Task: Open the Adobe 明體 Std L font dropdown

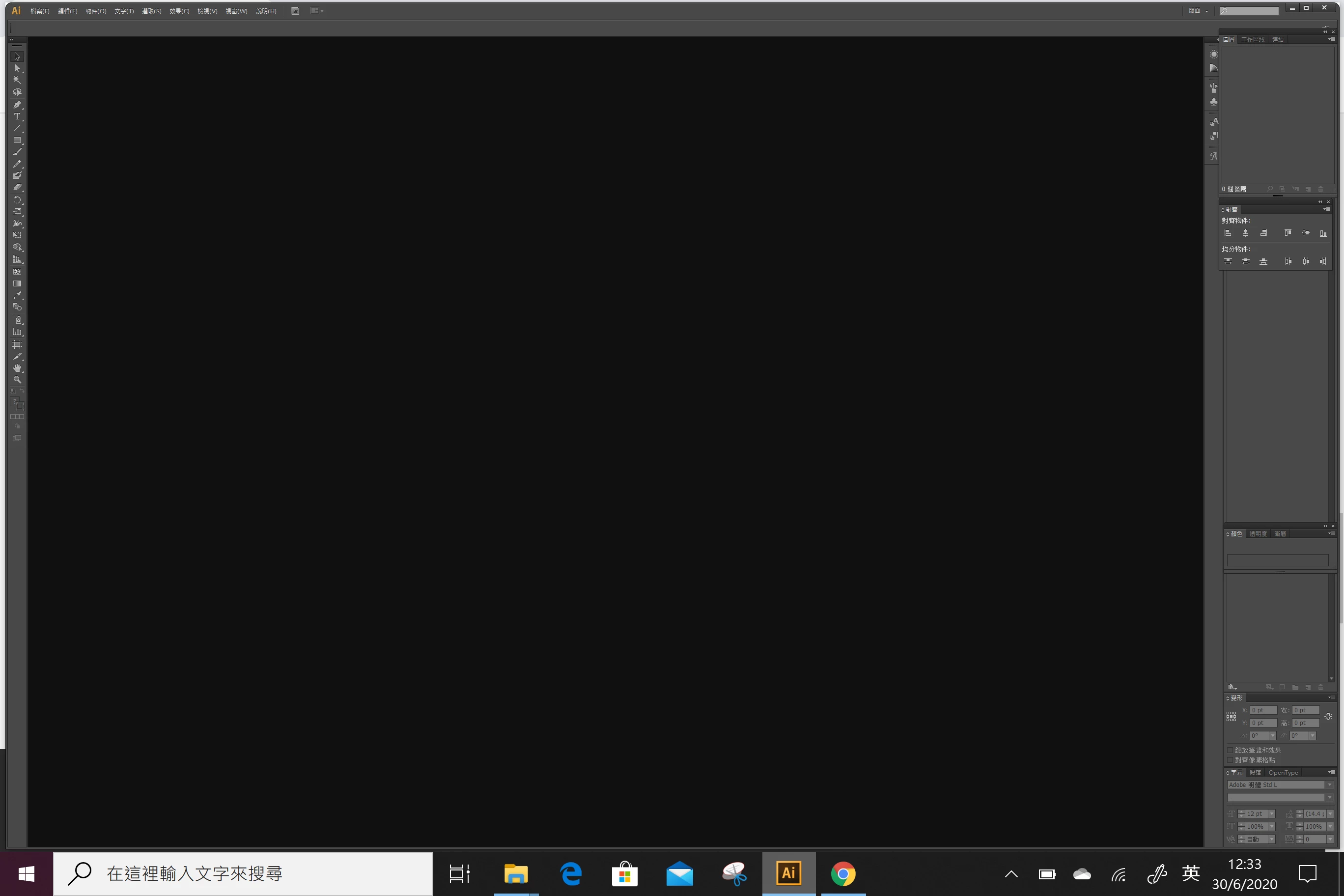Action: click(x=1329, y=784)
